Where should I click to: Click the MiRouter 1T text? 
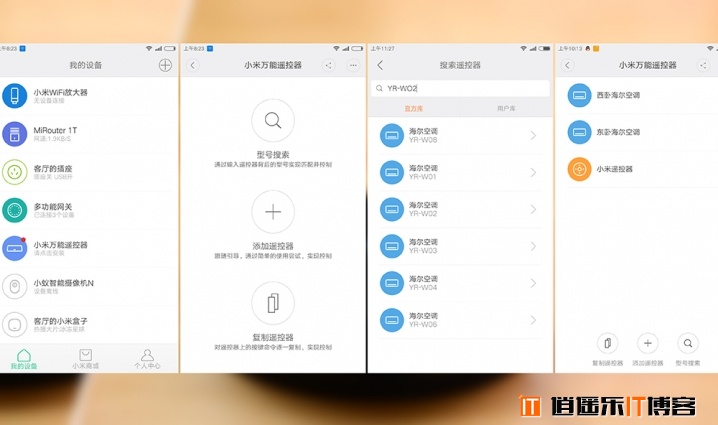click(55, 131)
